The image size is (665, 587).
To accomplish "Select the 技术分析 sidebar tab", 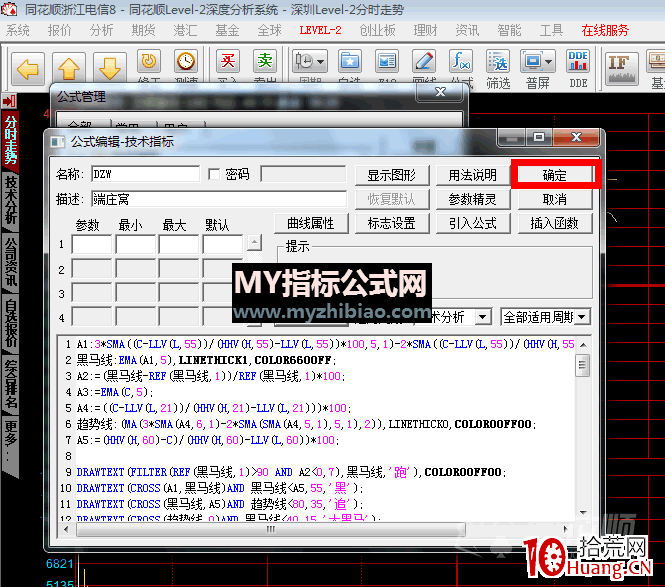I will [10, 200].
